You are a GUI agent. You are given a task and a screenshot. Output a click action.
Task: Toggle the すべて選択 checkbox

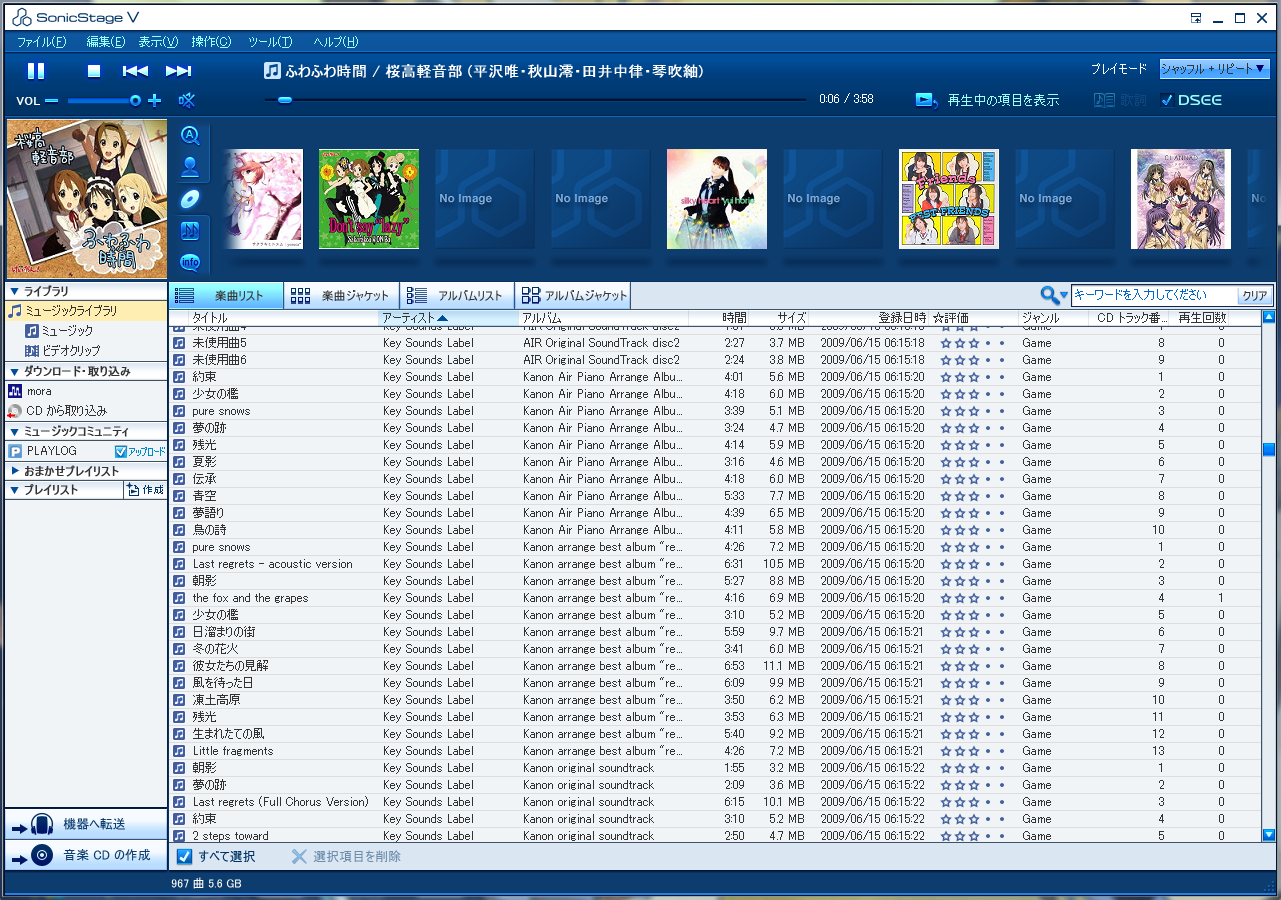point(184,856)
